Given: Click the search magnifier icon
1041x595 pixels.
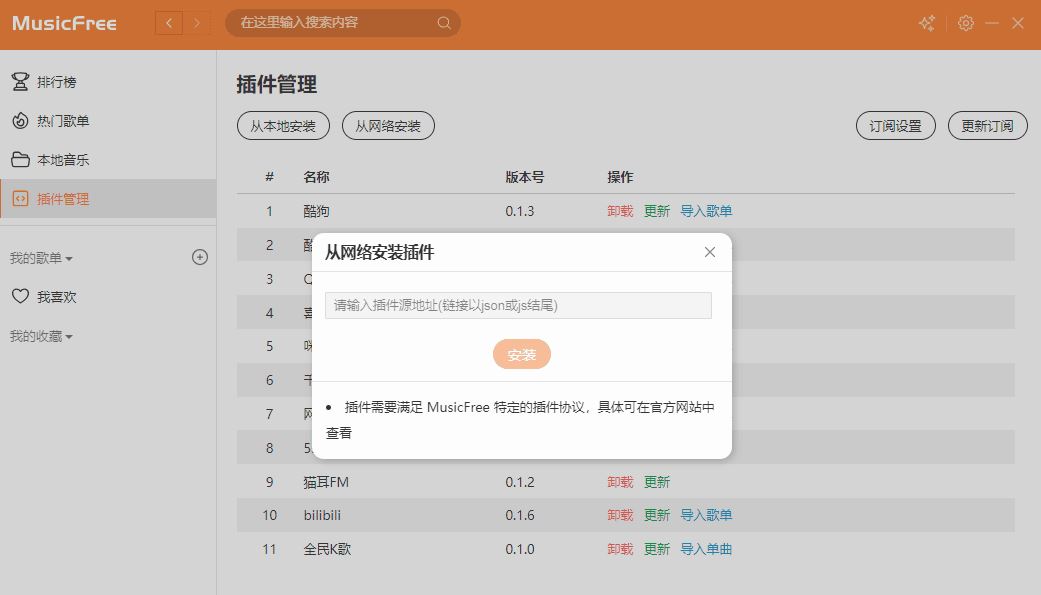Looking at the screenshot, I should click(443, 22).
